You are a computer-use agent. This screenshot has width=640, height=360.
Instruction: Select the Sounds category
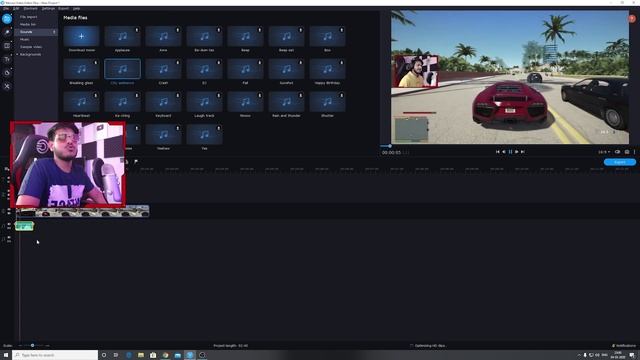click(36, 32)
